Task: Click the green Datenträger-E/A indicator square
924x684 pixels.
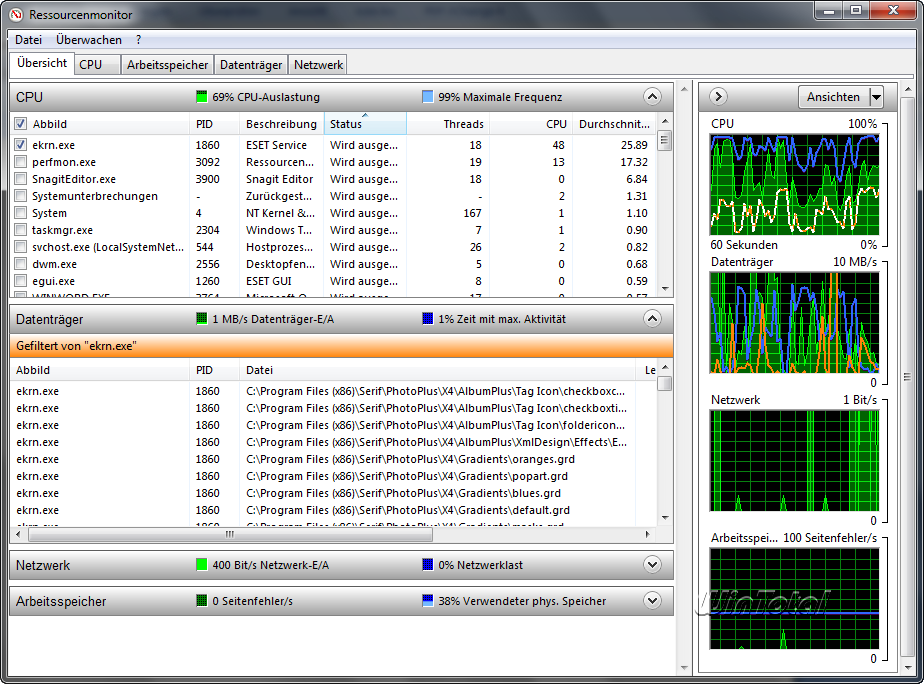Action: [202, 319]
